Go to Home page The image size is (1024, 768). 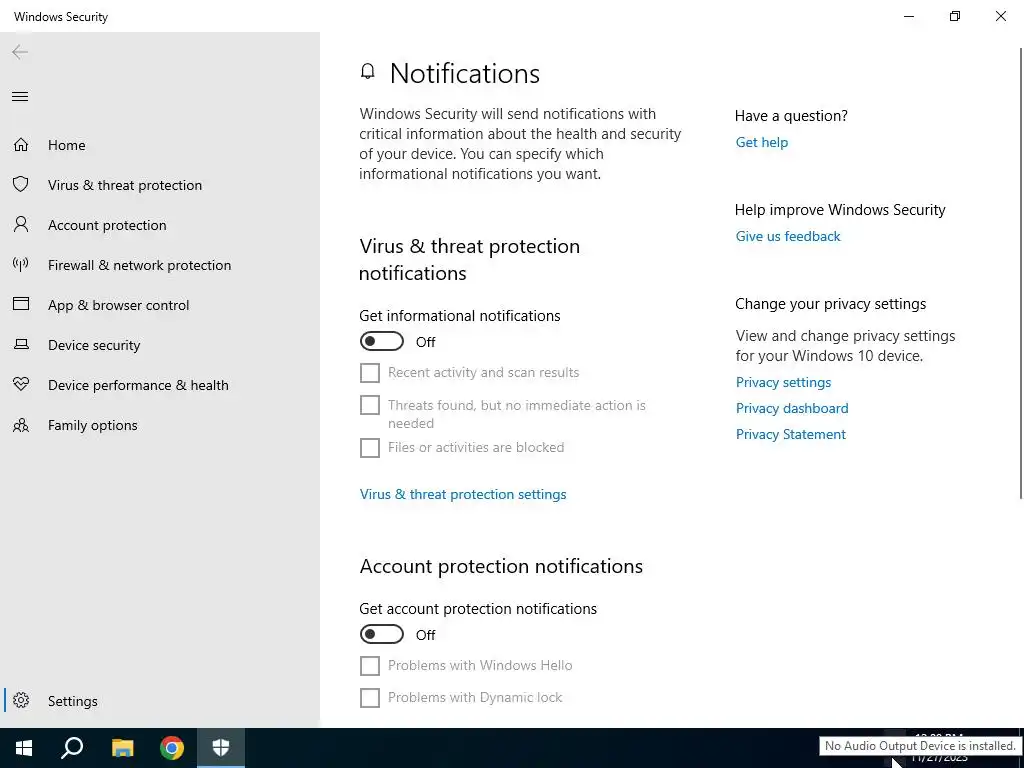[x=160, y=145]
